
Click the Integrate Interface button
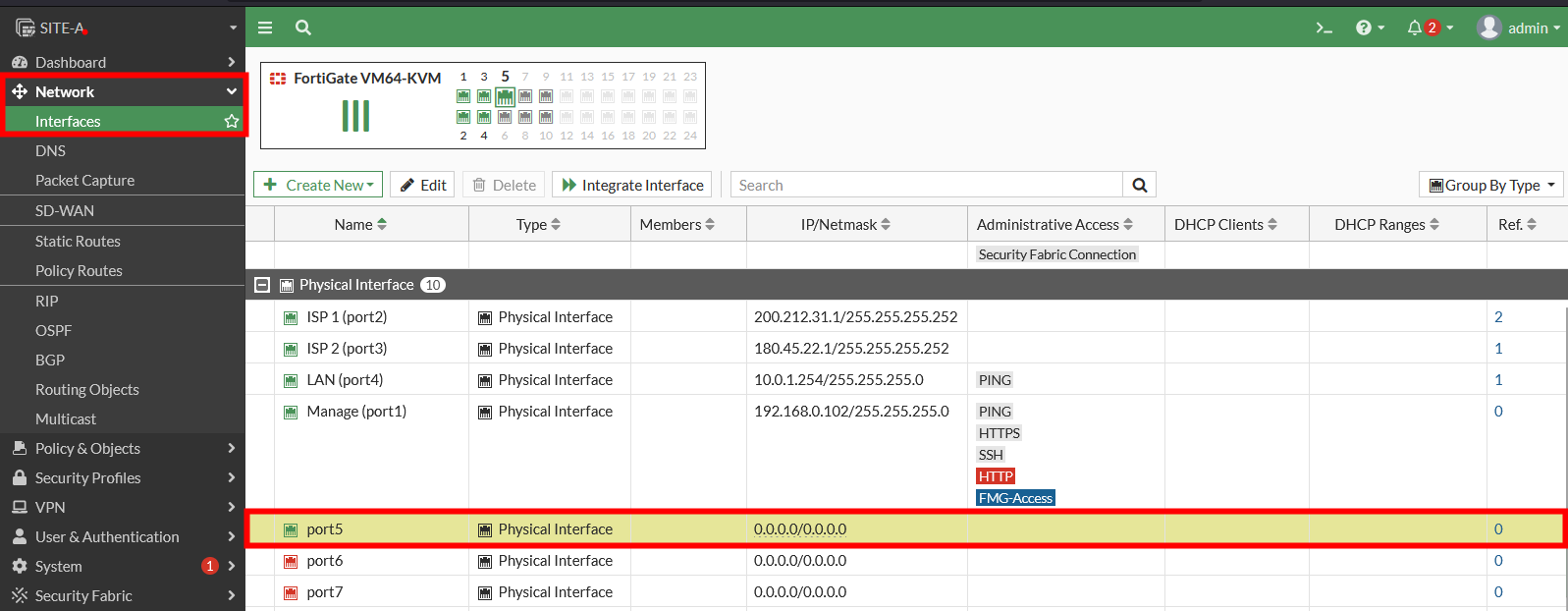pos(632,185)
